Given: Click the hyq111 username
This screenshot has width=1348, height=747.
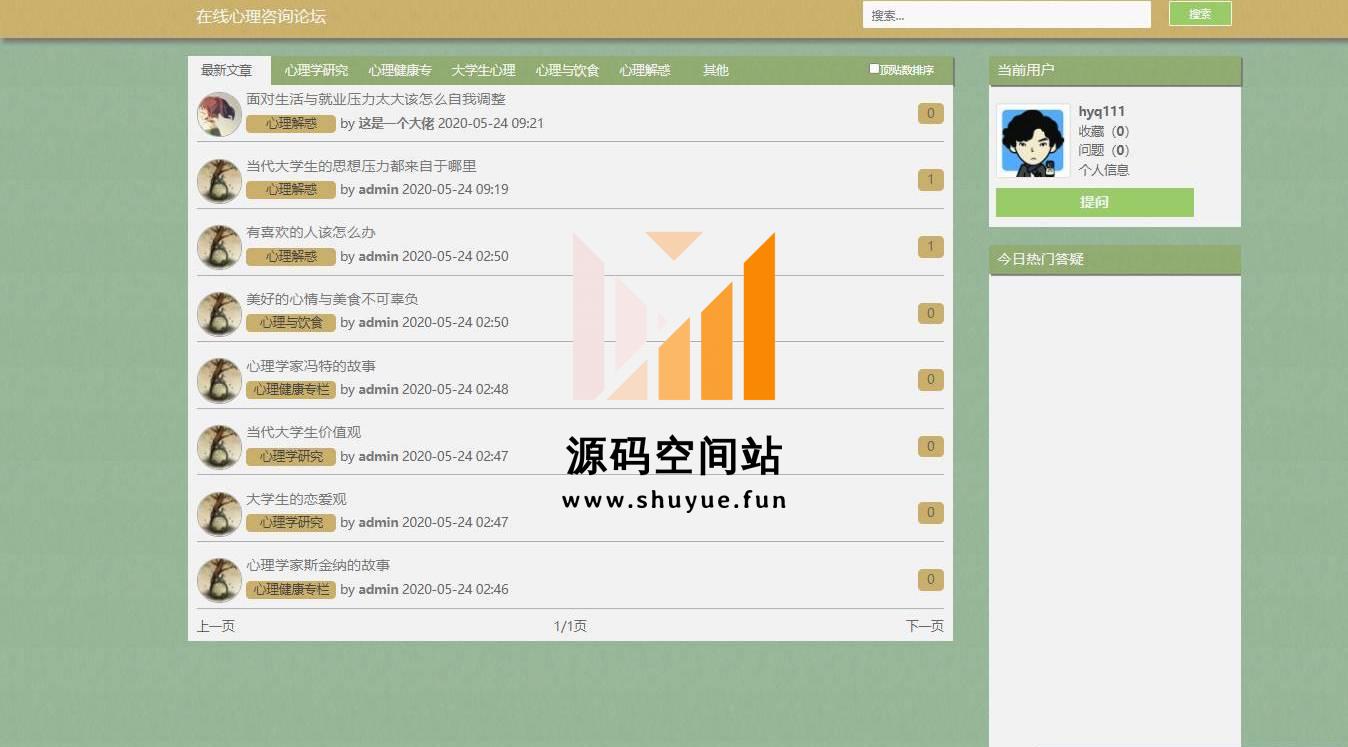Looking at the screenshot, I should [1102, 111].
